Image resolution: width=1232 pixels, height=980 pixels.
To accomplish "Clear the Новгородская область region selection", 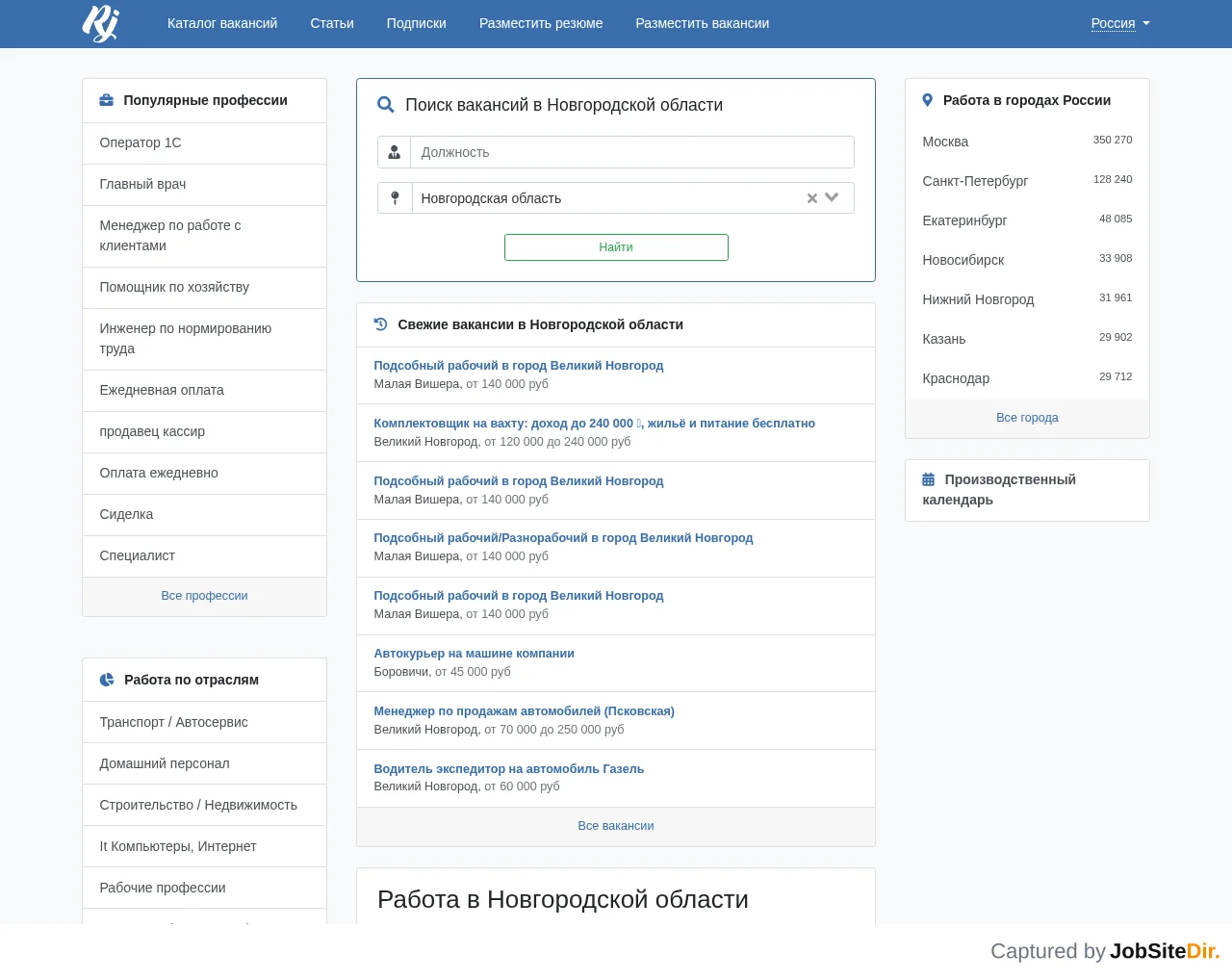I will 812,198.
